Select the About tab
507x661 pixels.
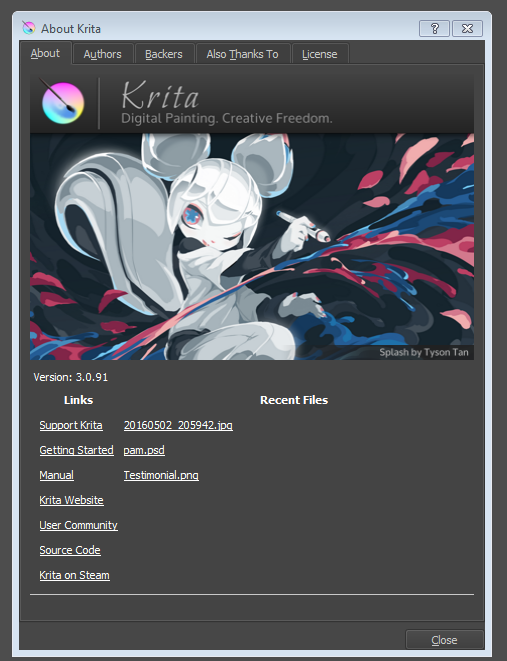[x=45, y=53]
